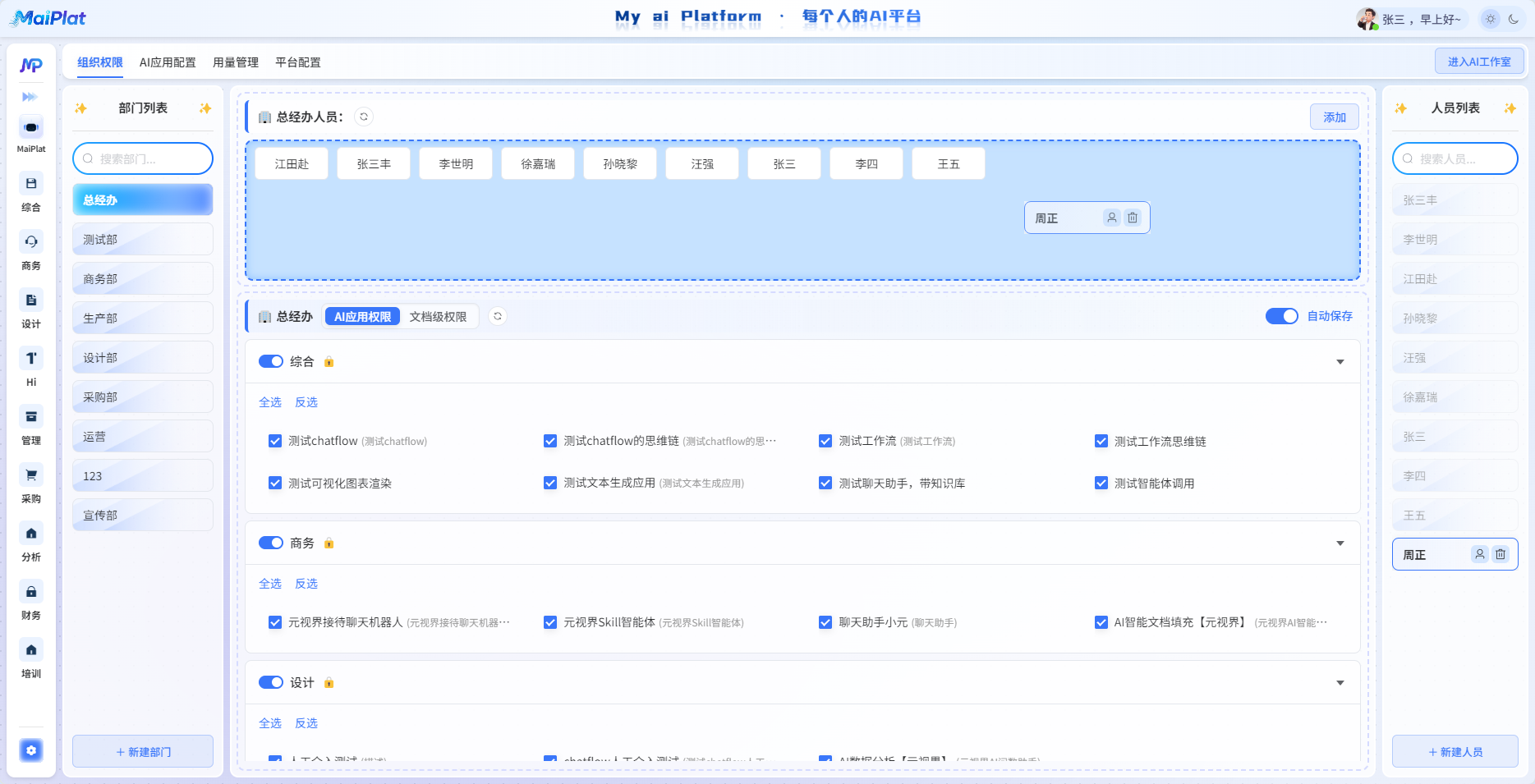Click the lock icon beside 商务
1535x784 pixels.
[329, 543]
